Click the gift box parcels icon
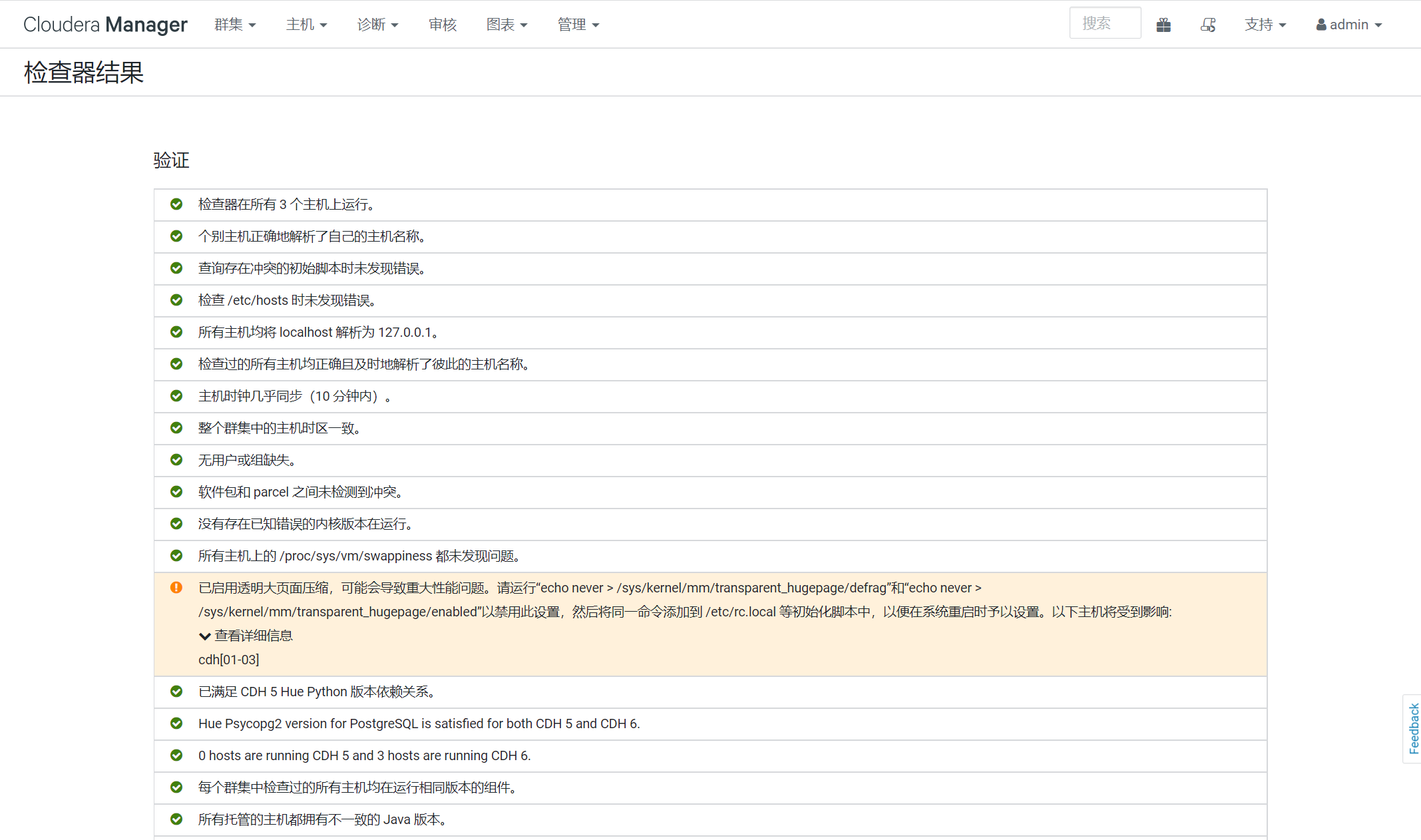The image size is (1421, 840). [1163, 25]
